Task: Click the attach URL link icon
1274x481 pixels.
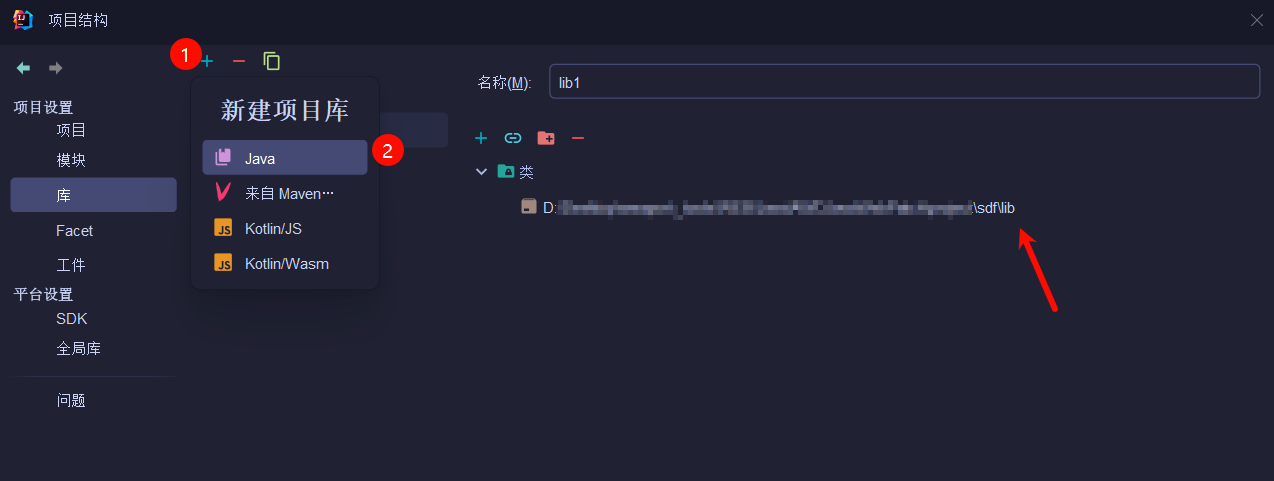Action: [x=513, y=138]
